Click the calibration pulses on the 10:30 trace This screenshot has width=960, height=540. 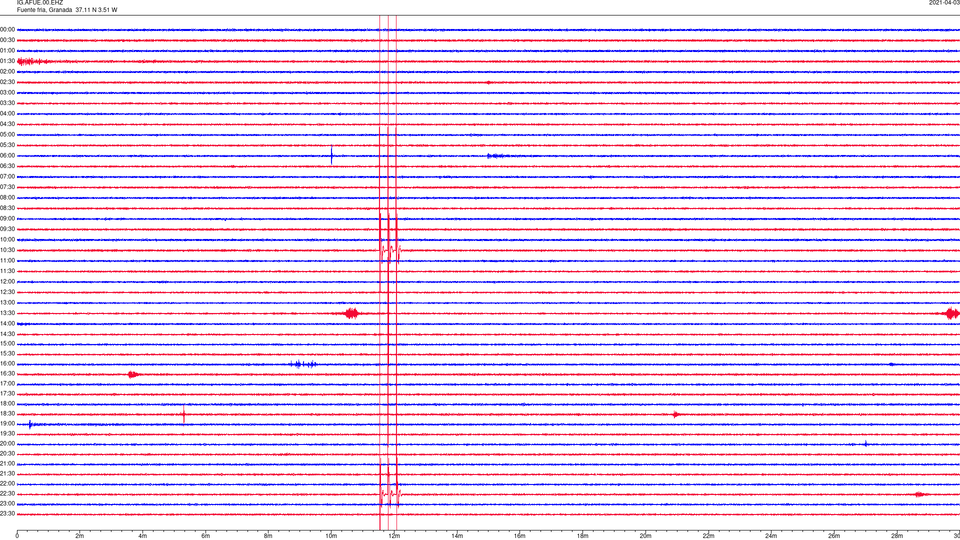[389, 250]
